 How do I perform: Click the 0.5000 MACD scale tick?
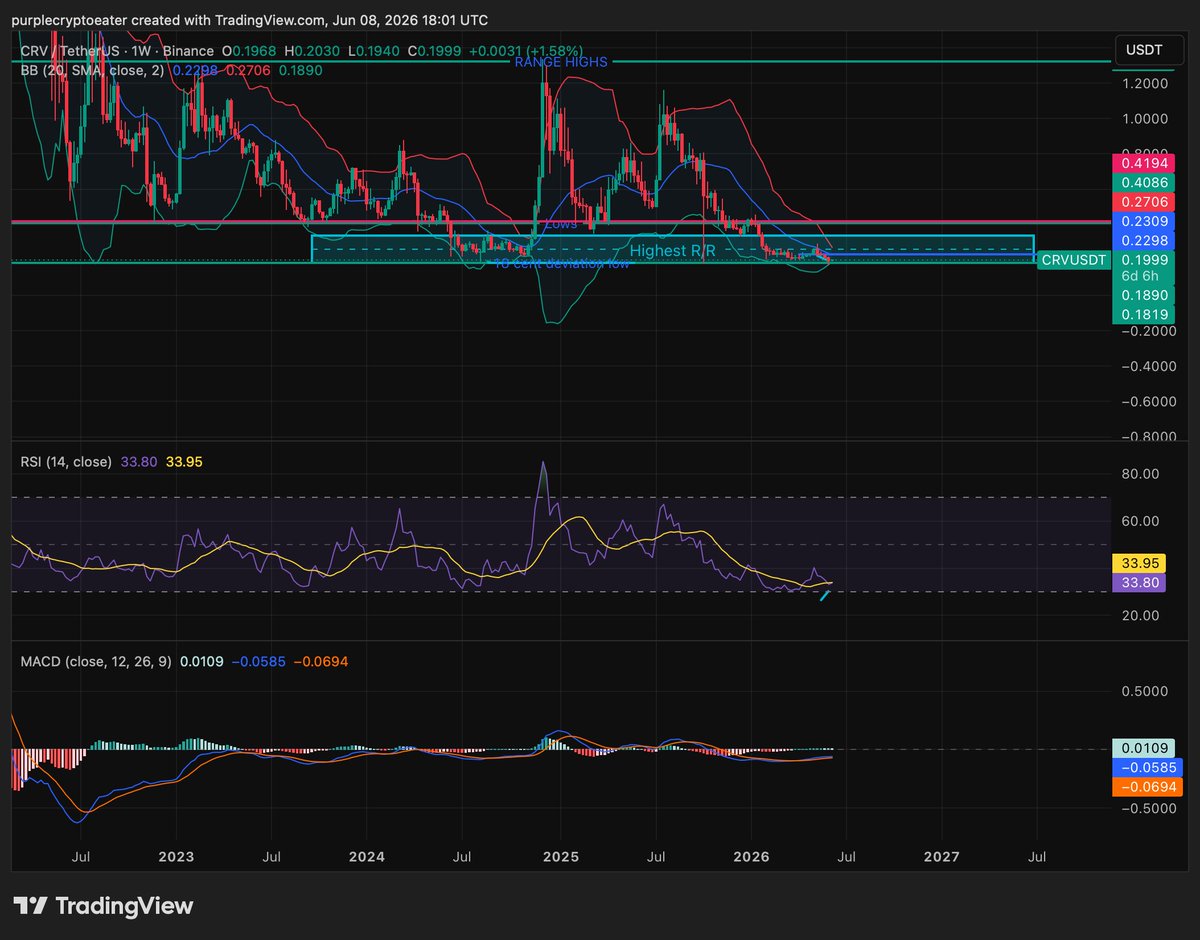(1146, 691)
